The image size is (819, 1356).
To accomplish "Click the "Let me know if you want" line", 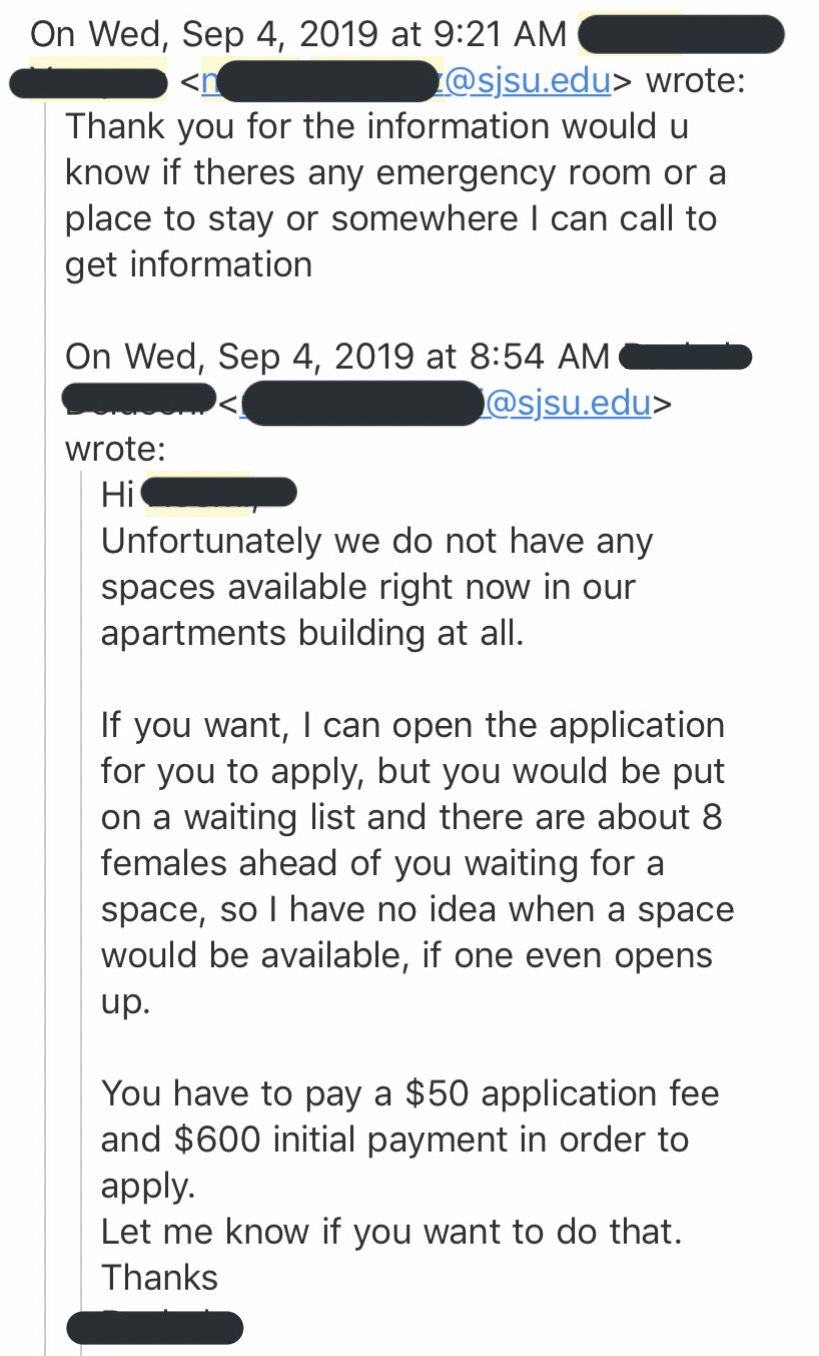I will [x=390, y=1231].
